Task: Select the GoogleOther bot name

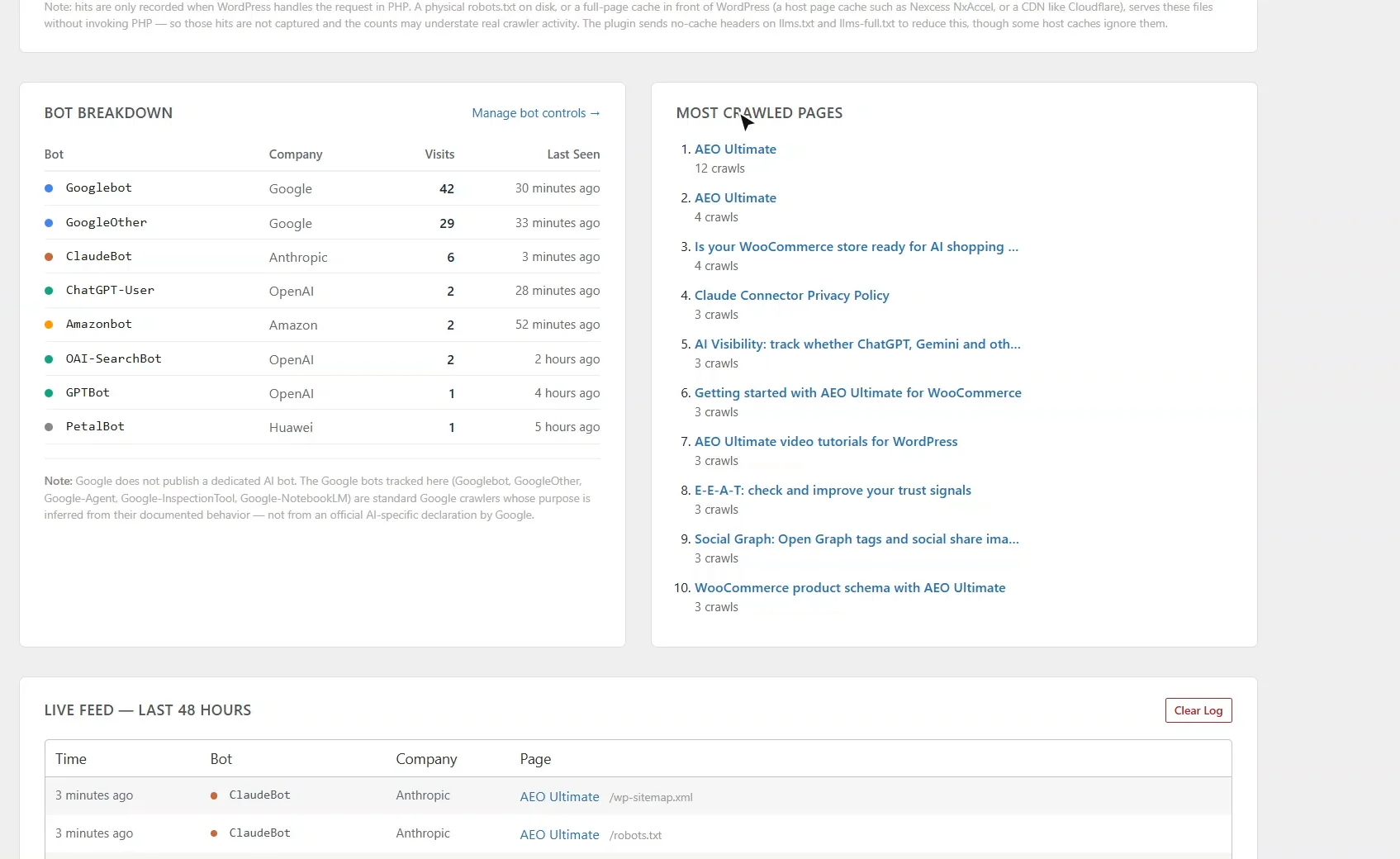Action: pyautogui.click(x=107, y=223)
